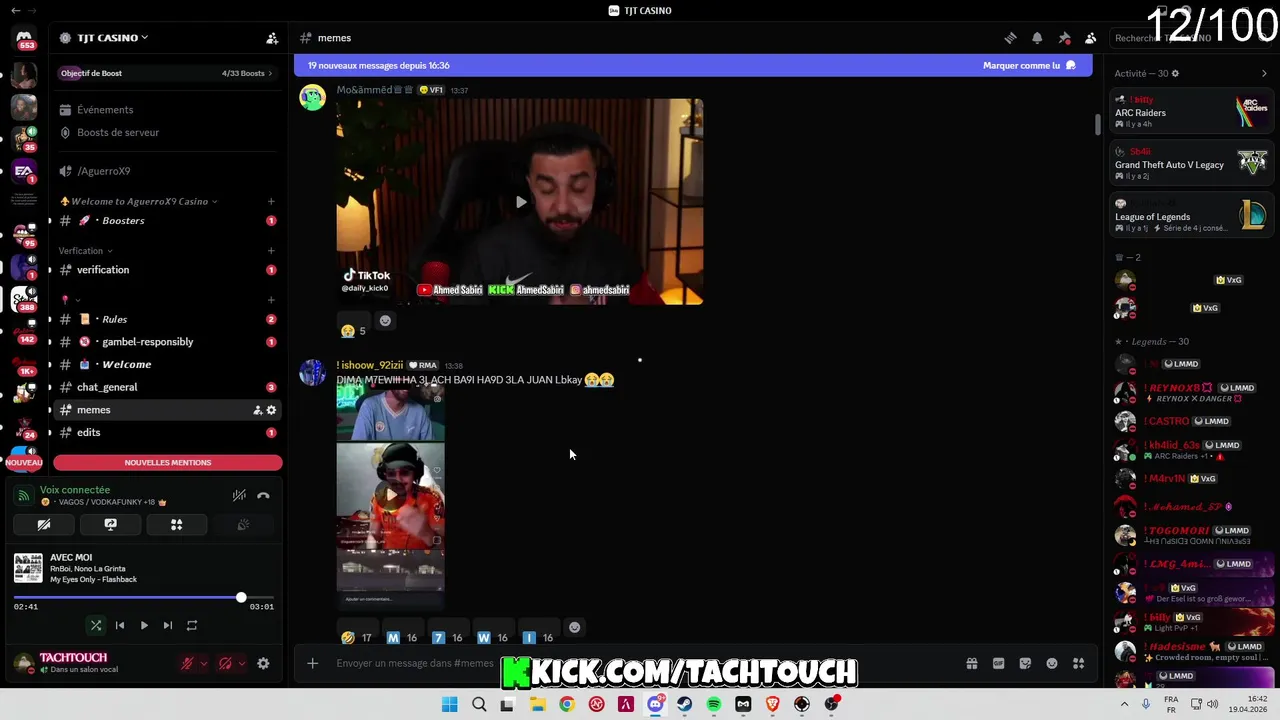Click the crying emoji reaction with 5
The width and height of the screenshot is (1280, 720).
(353, 330)
